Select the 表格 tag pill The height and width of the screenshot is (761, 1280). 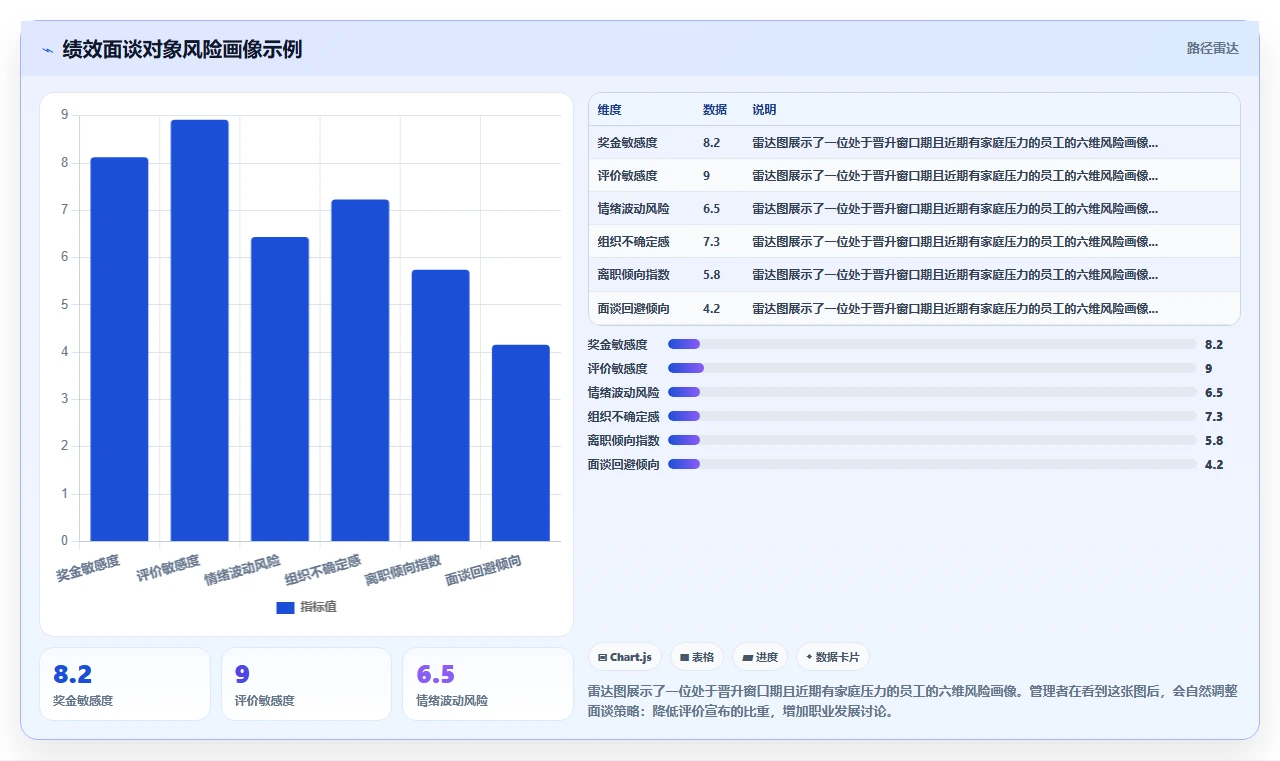(x=697, y=657)
